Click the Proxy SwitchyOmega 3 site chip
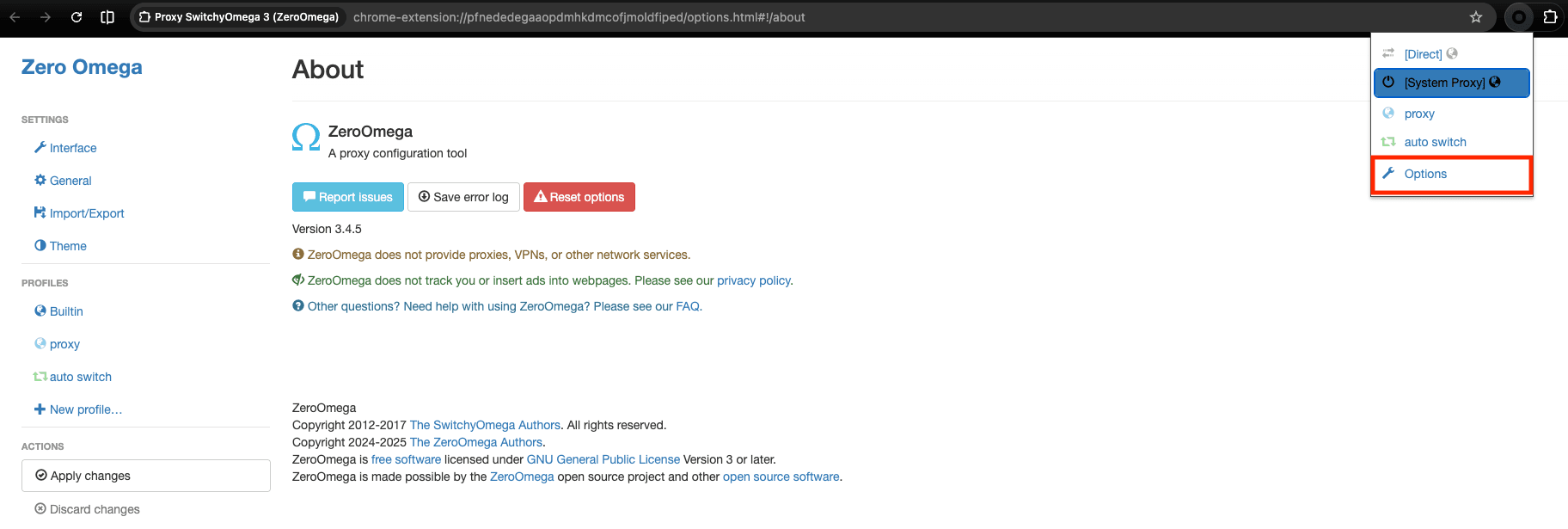The width and height of the screenshot is (1568, 529). [239, 17]
